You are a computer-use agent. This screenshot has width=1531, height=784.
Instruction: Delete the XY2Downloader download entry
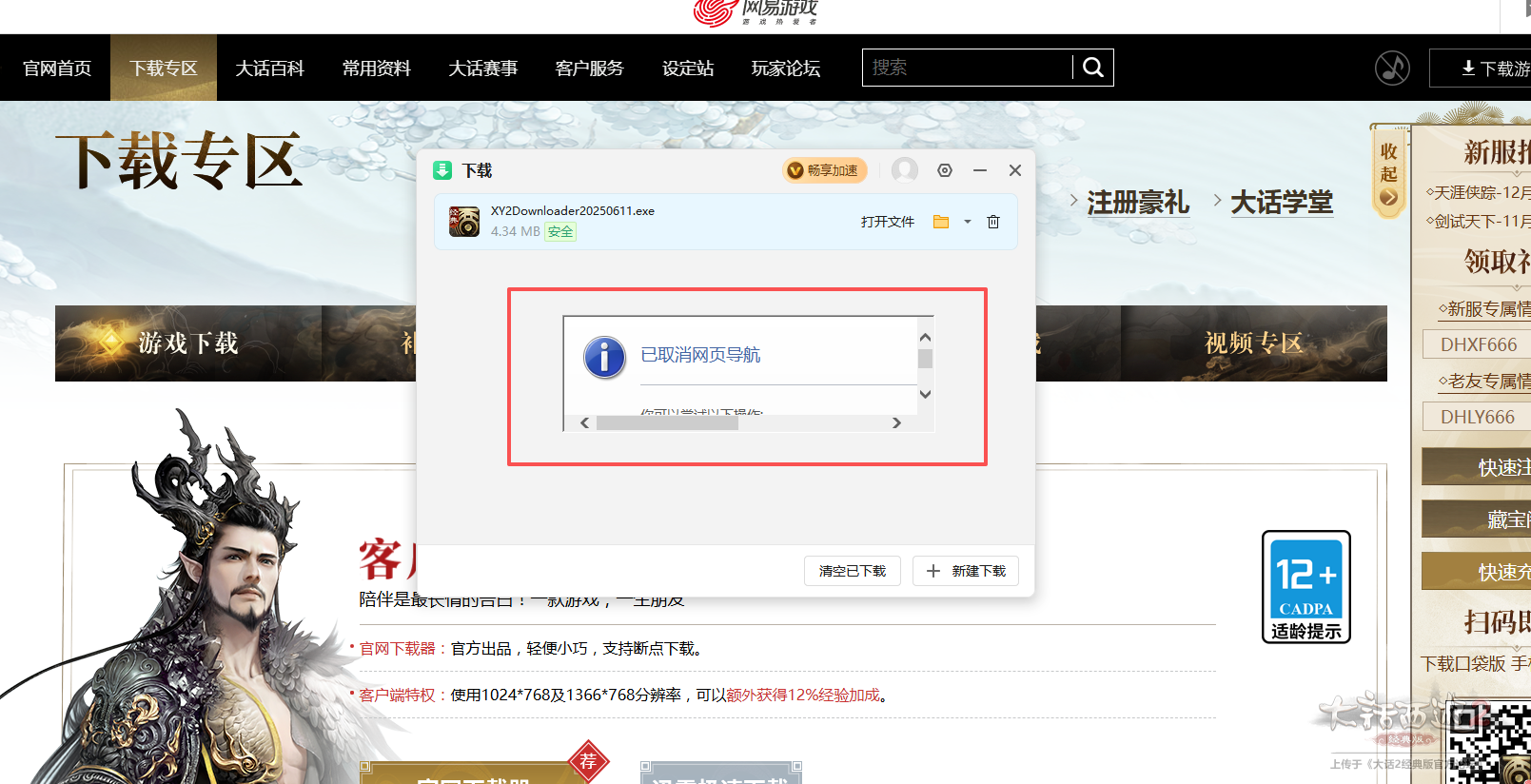click(992, 222)
